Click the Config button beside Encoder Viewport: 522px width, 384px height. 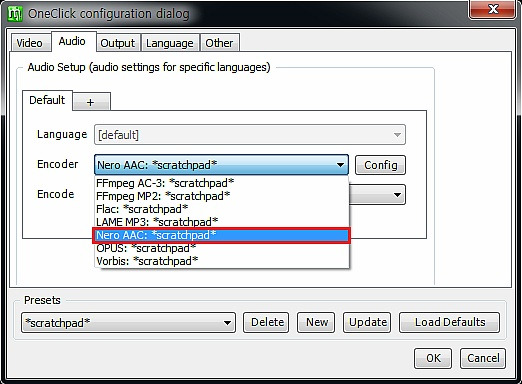pyautogui.click(x=380, y=165)
